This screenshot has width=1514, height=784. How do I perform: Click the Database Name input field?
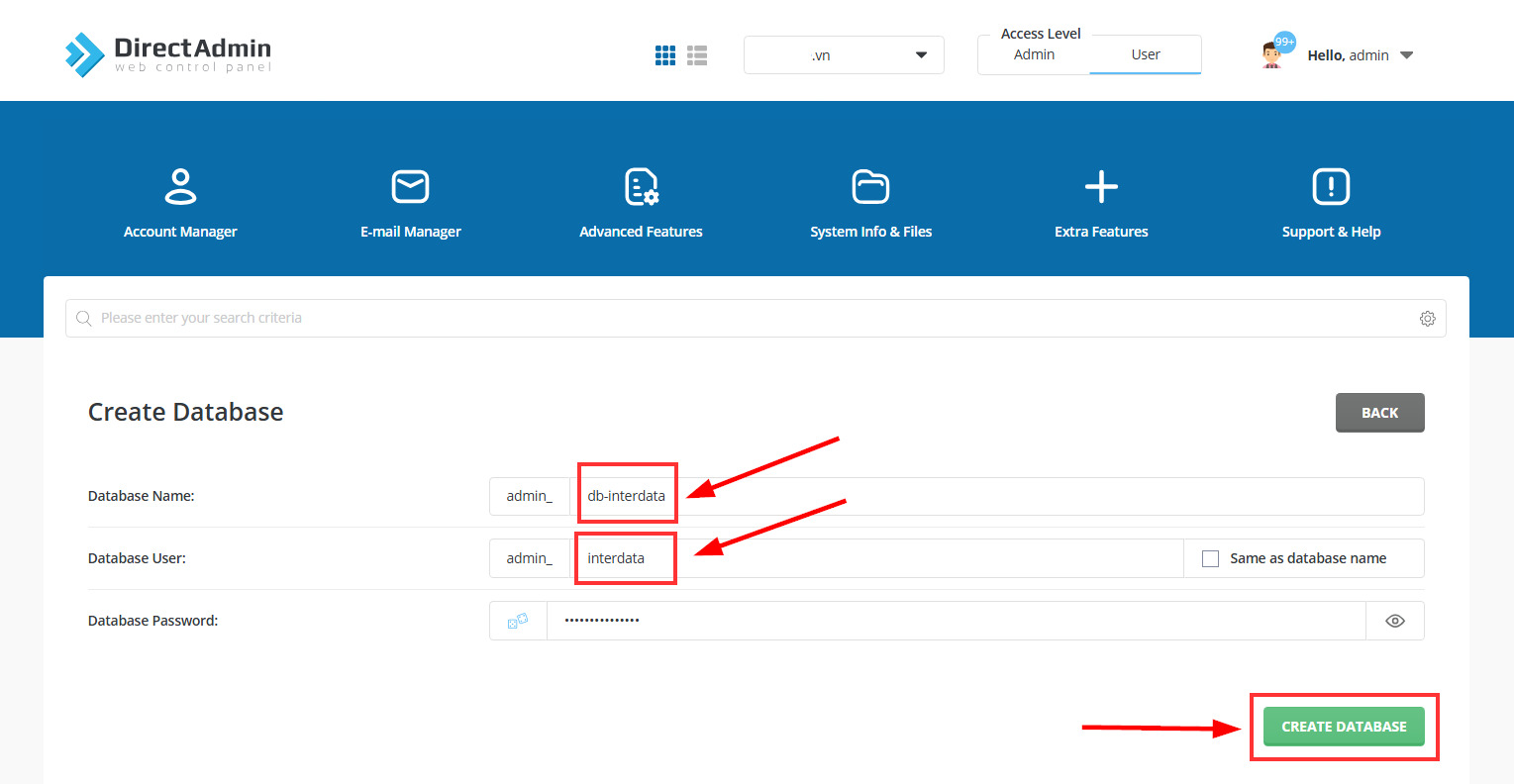point(997,496)
